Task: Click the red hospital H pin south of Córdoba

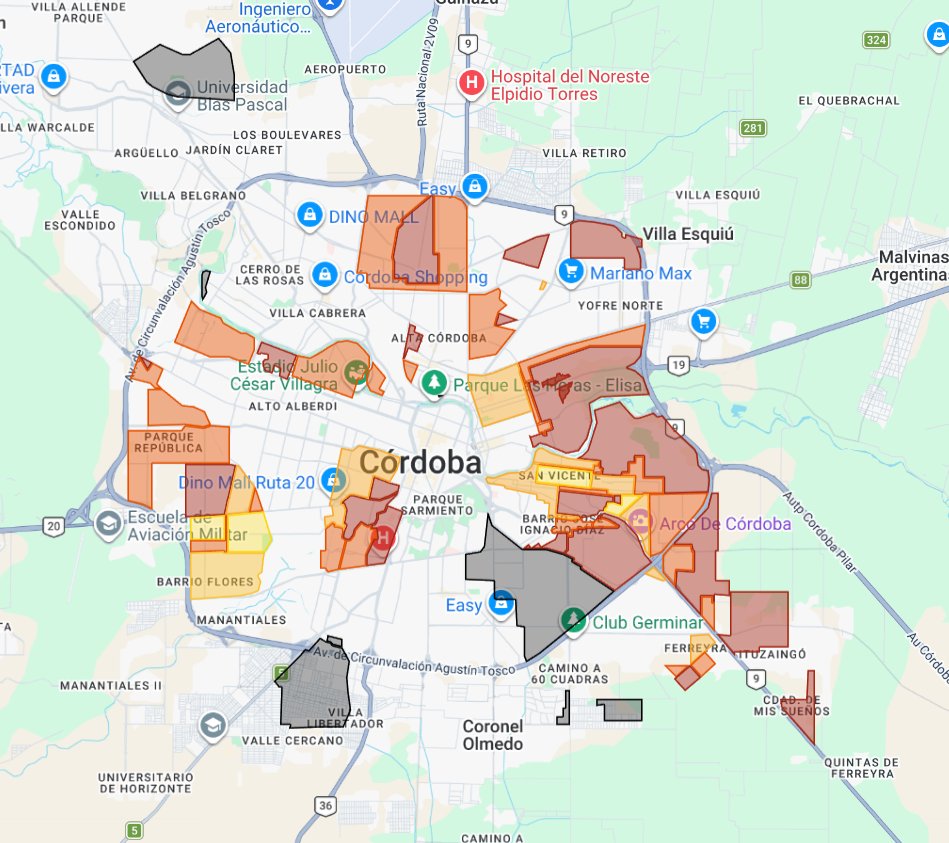Action: pos(382,537)
